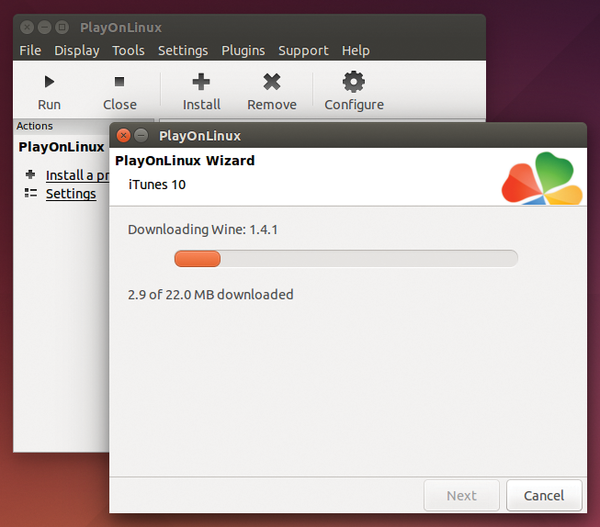This screenshot has width=600, height=527.
Task: Click the list icon beside sidebar Settings
Action: [30, 193]
